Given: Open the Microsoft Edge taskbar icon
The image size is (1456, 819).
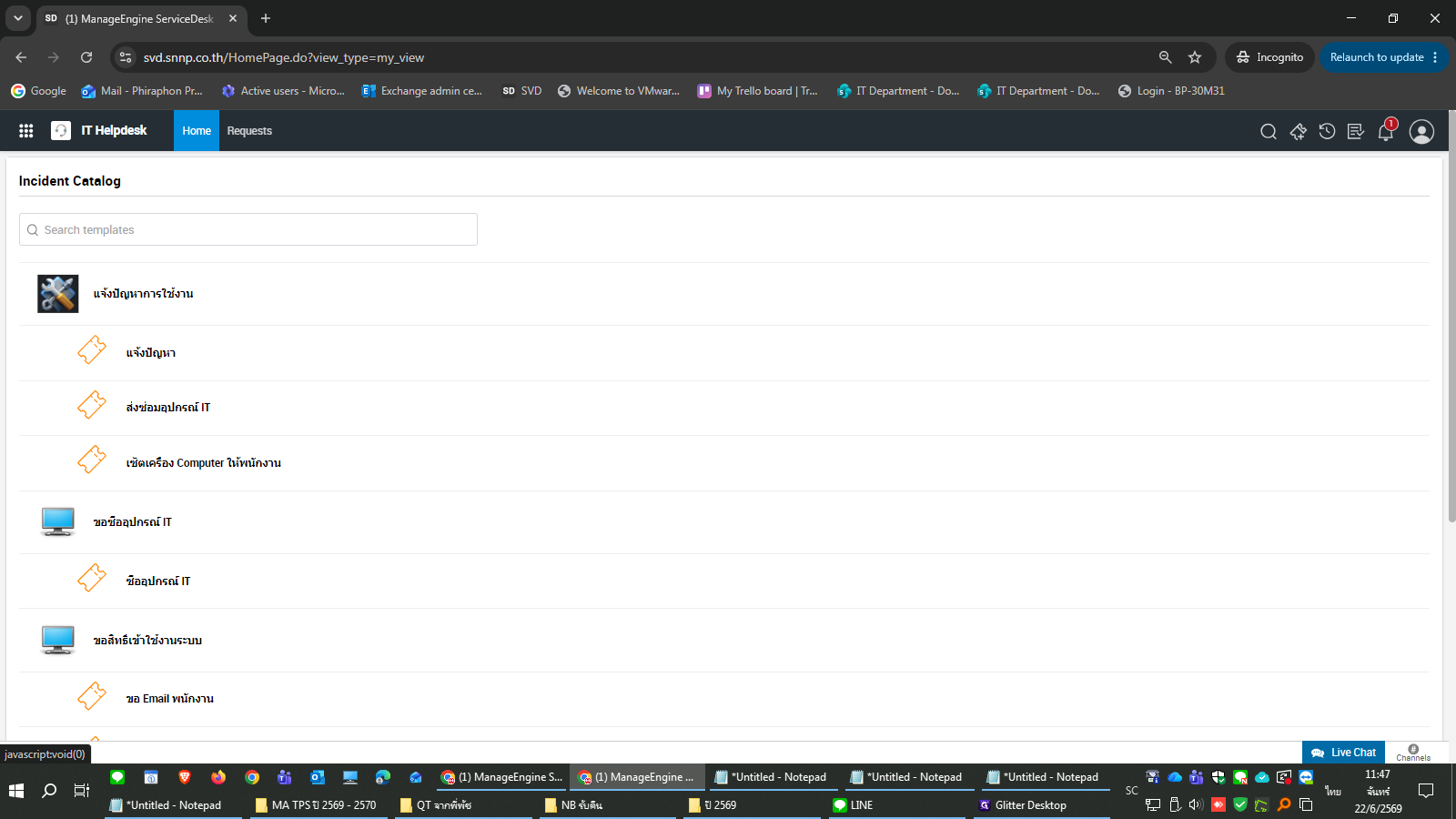Looking at the screenshot, I should (383, 777).
